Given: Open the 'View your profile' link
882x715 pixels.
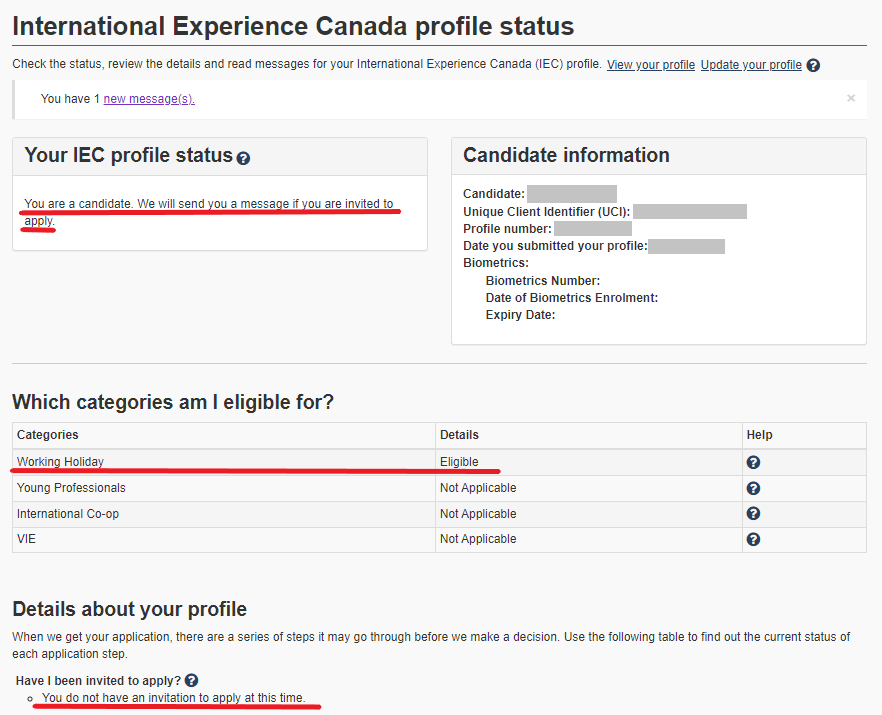Looking at the screenshot, I should [651, 65].
